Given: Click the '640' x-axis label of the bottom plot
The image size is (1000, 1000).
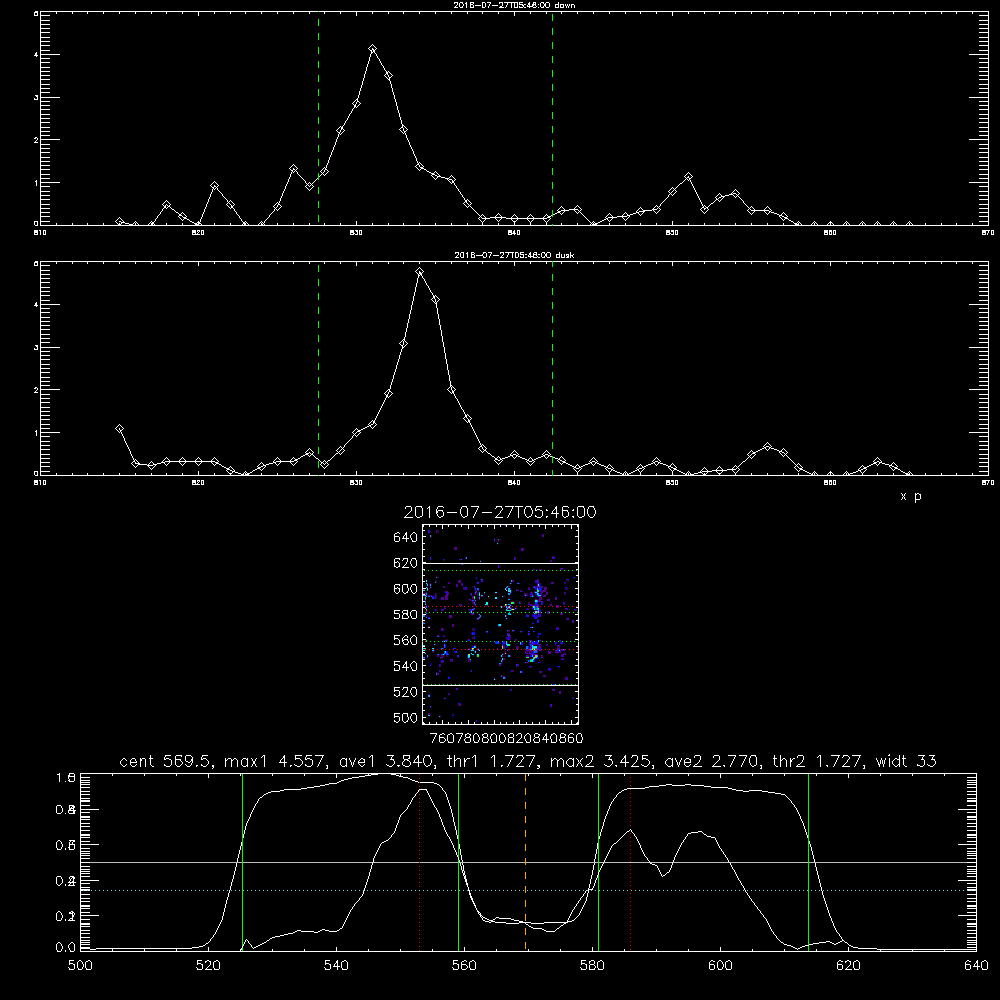Looking at the screenshot, I should (x=976, y=966).
